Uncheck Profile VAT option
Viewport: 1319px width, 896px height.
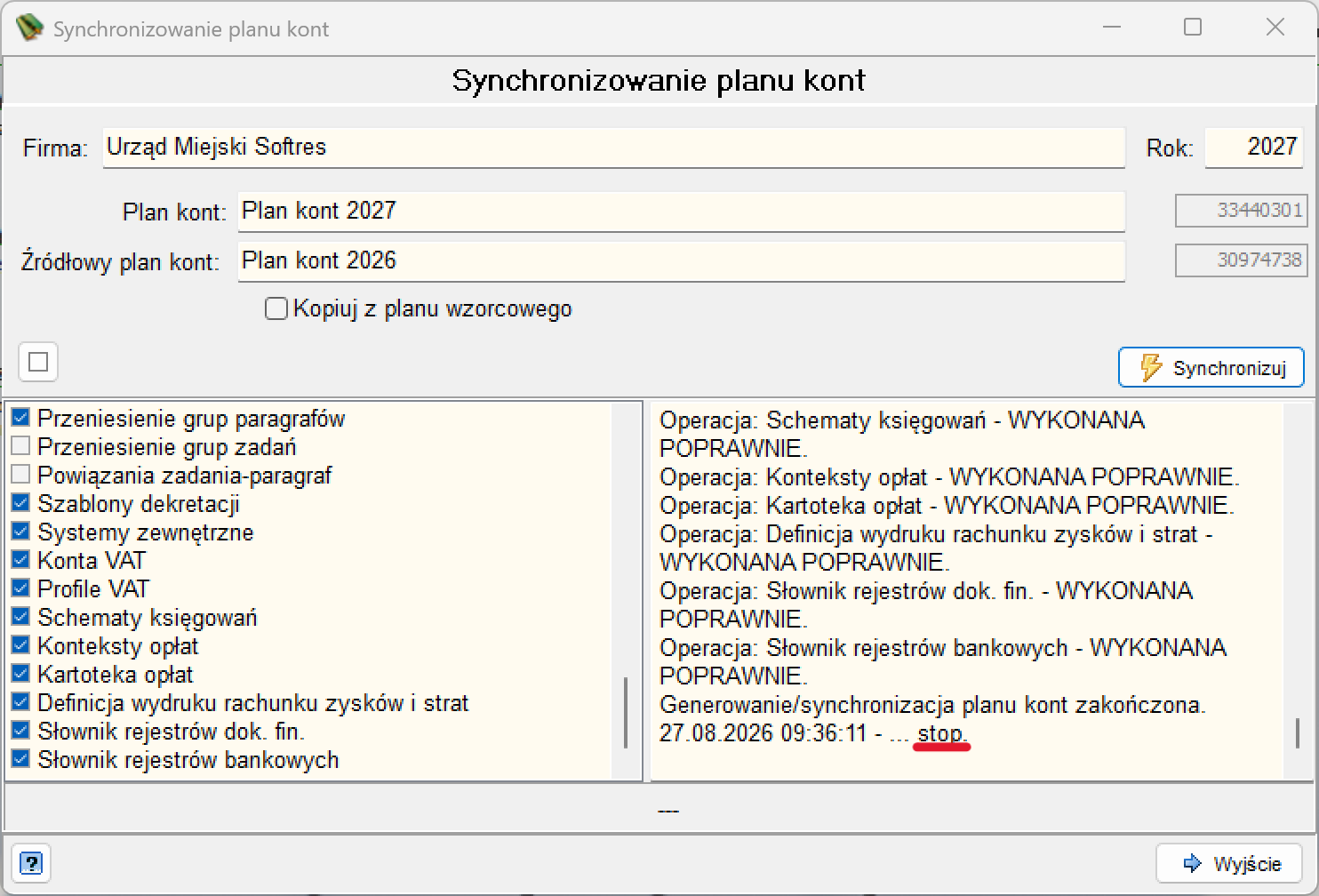coord(20,588)
